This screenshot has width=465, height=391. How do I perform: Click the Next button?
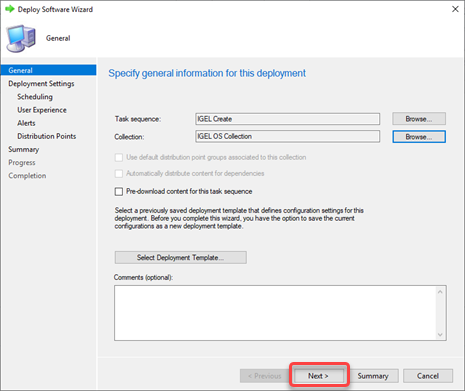point(319,376)
